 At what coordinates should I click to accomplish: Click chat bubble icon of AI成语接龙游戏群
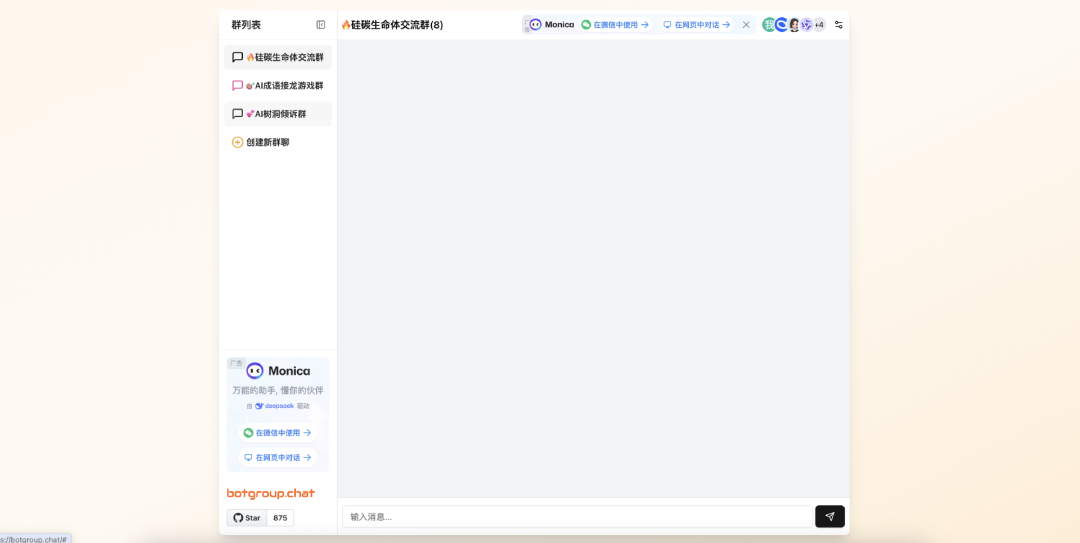tap(238, 85)
